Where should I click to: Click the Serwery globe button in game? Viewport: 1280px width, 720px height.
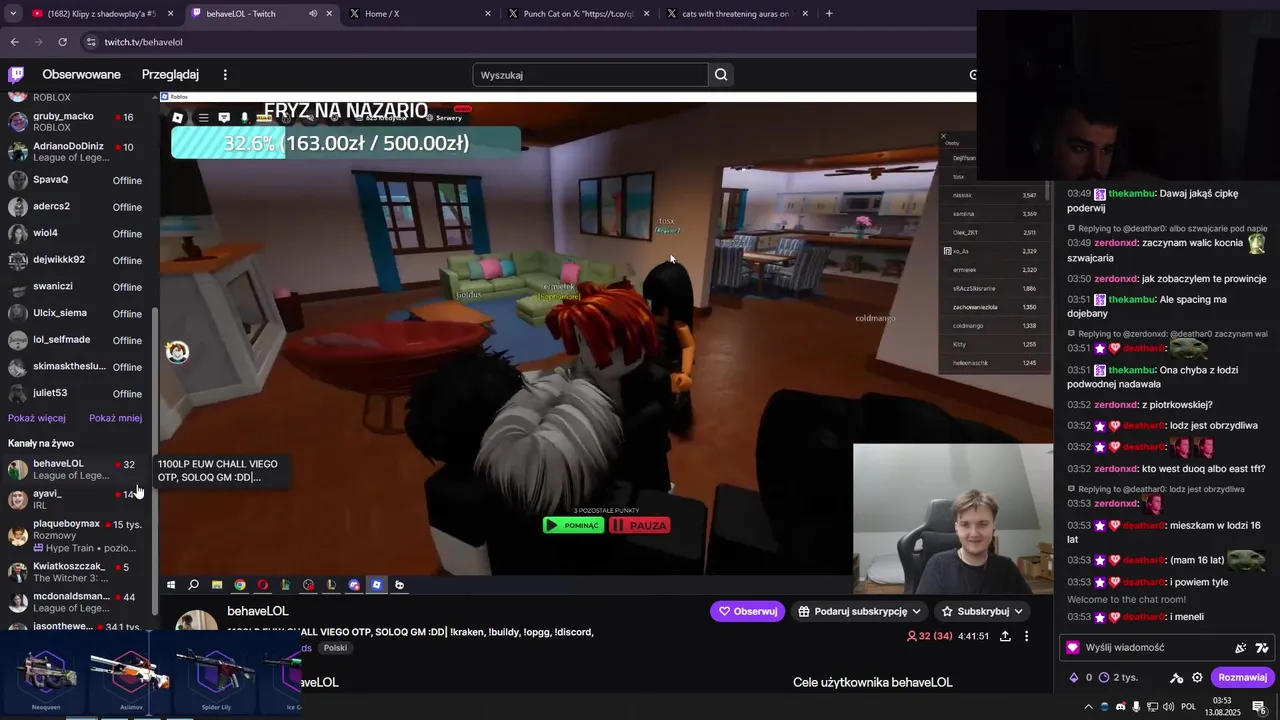point(444,118)
